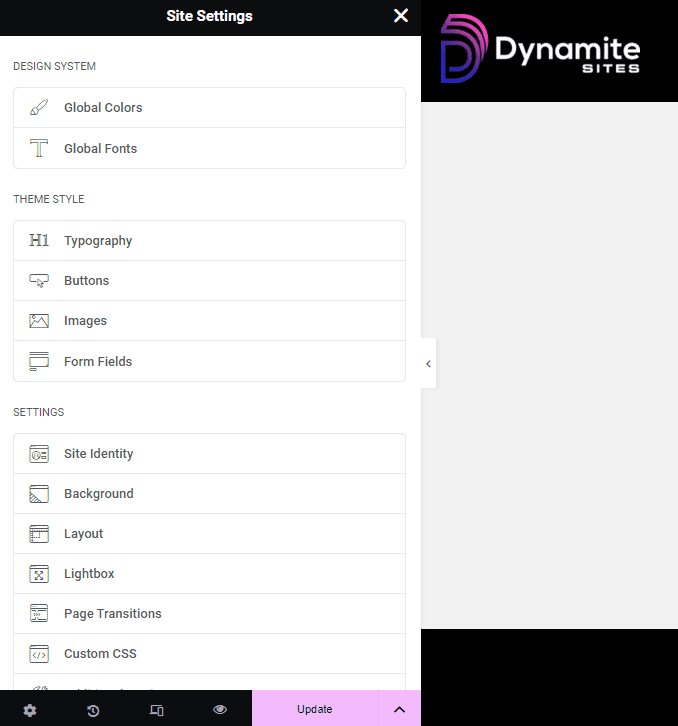Click the Site Identity icon

pyautogui.click(x=39, y=454)
